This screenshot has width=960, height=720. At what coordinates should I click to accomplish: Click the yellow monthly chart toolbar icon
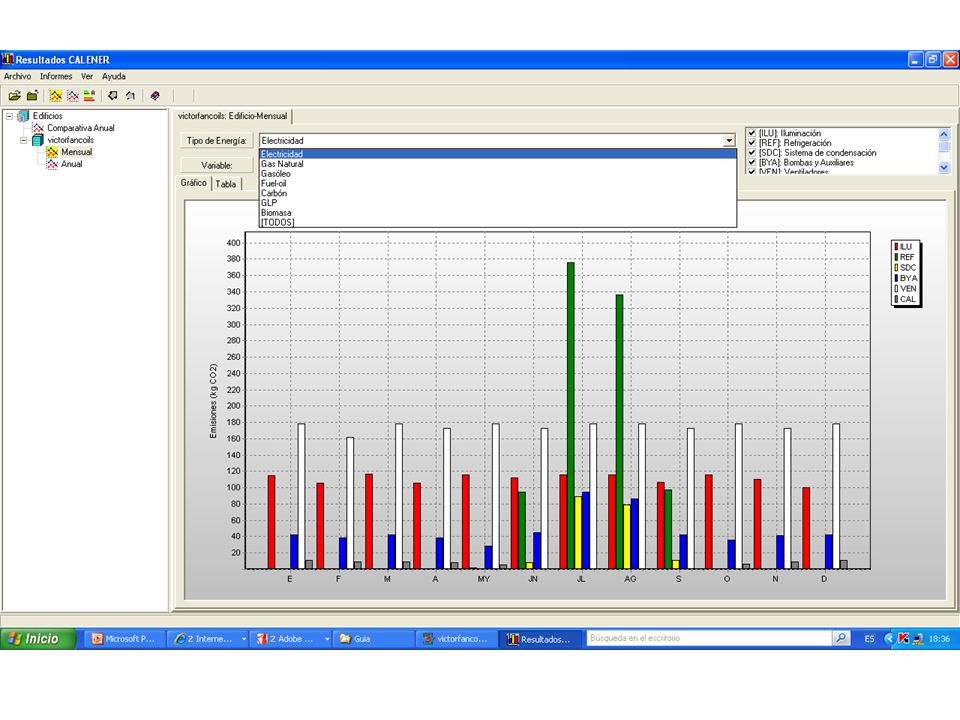tap(56, 96)
